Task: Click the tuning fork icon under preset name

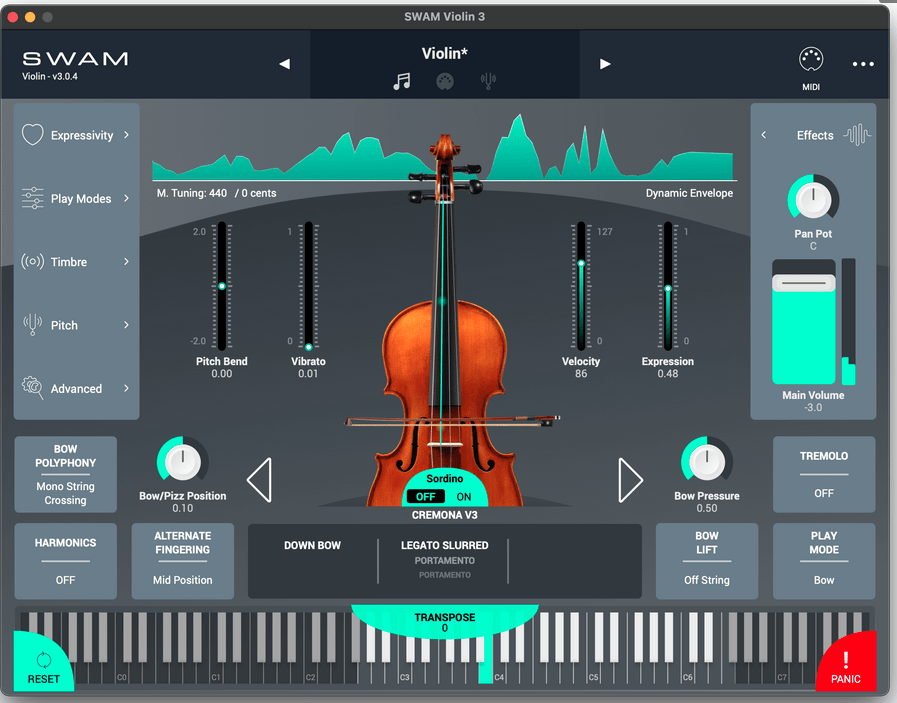Action: (488, 82)
